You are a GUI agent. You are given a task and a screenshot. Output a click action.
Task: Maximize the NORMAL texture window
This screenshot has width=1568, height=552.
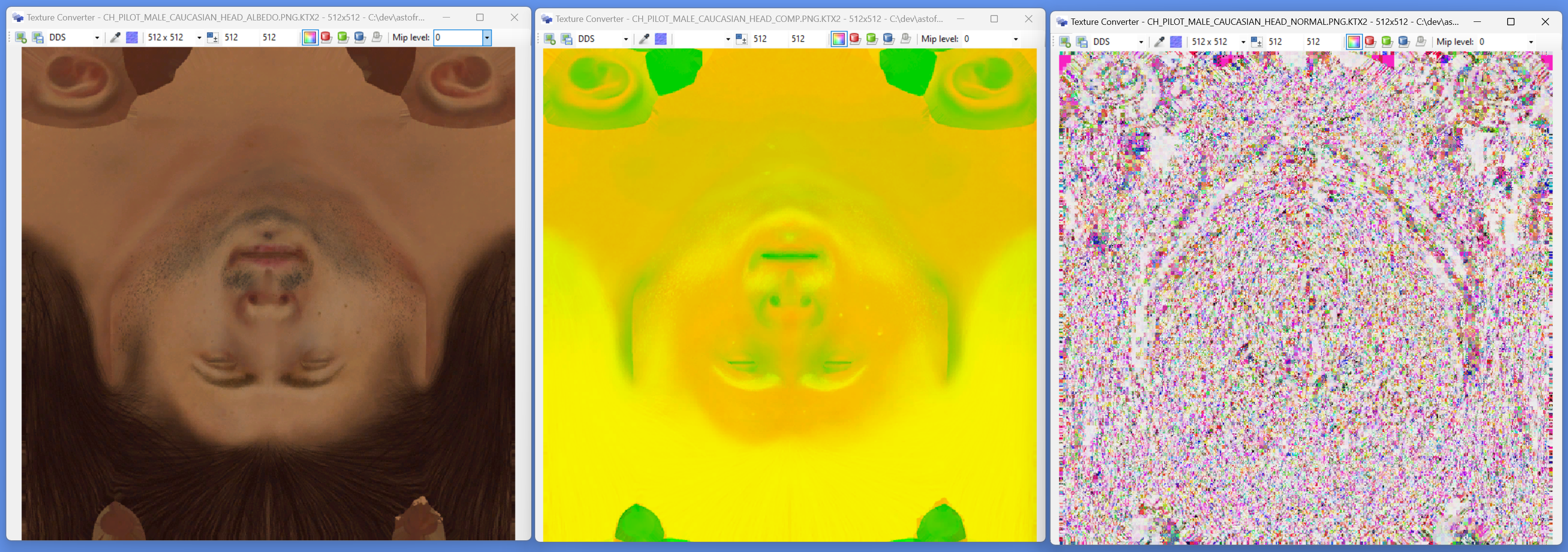(1511, 21)
